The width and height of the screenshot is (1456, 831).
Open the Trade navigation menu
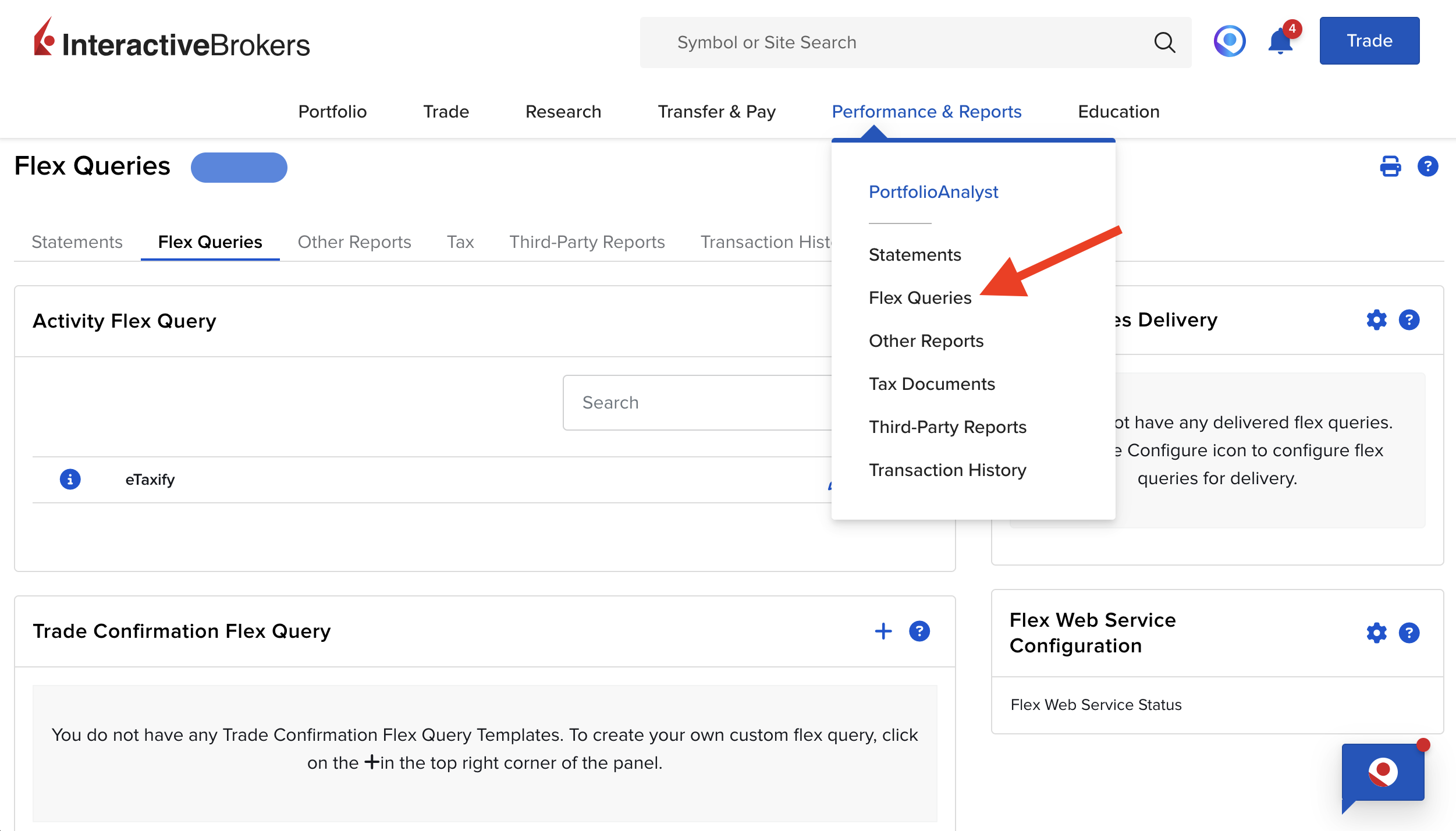(446, 112)
